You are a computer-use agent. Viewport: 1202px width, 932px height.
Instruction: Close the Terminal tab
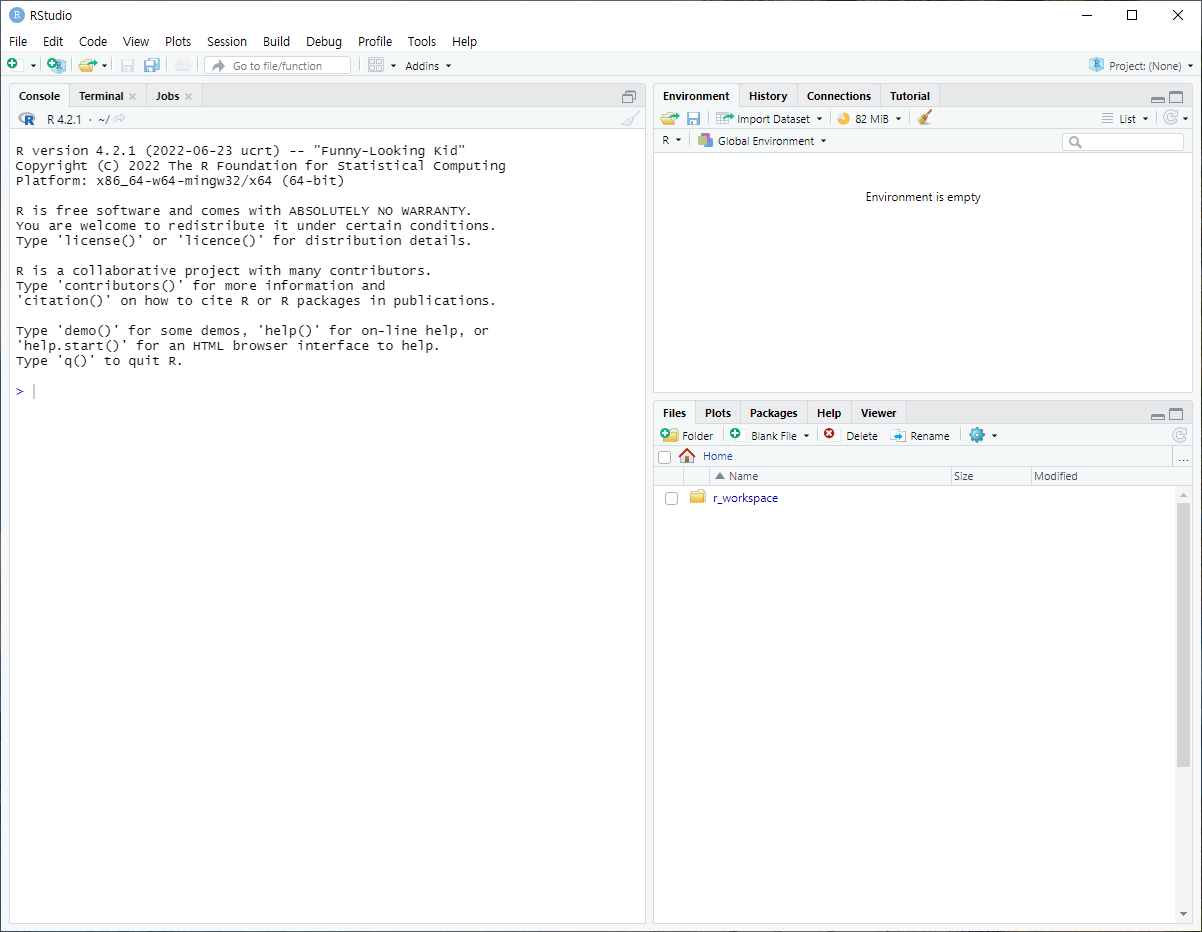[132, 97]
